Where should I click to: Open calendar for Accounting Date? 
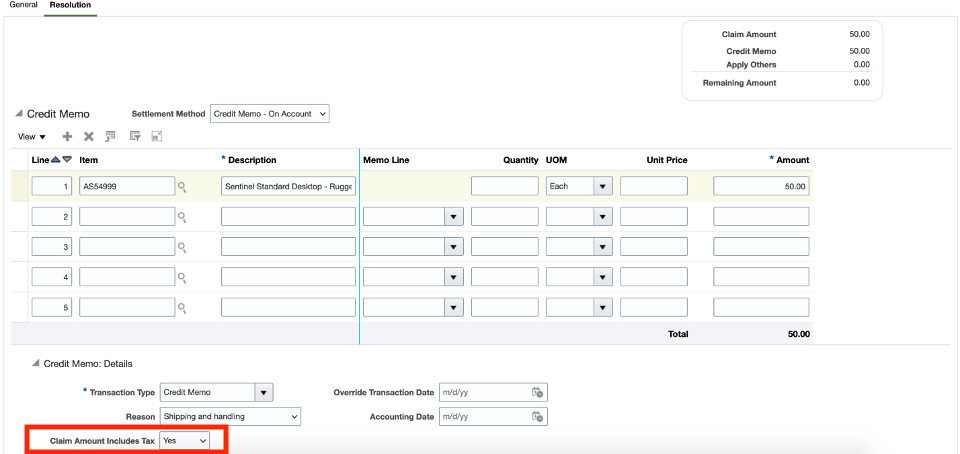click(x=538, y=417)
